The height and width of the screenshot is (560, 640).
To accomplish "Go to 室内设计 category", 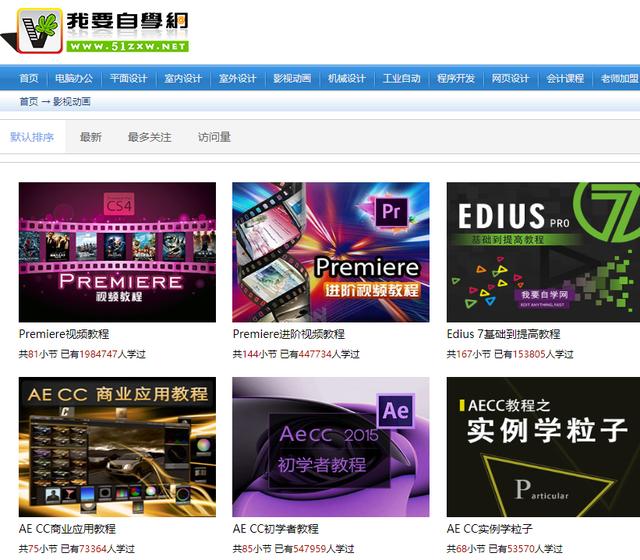I will coord(183,78).
